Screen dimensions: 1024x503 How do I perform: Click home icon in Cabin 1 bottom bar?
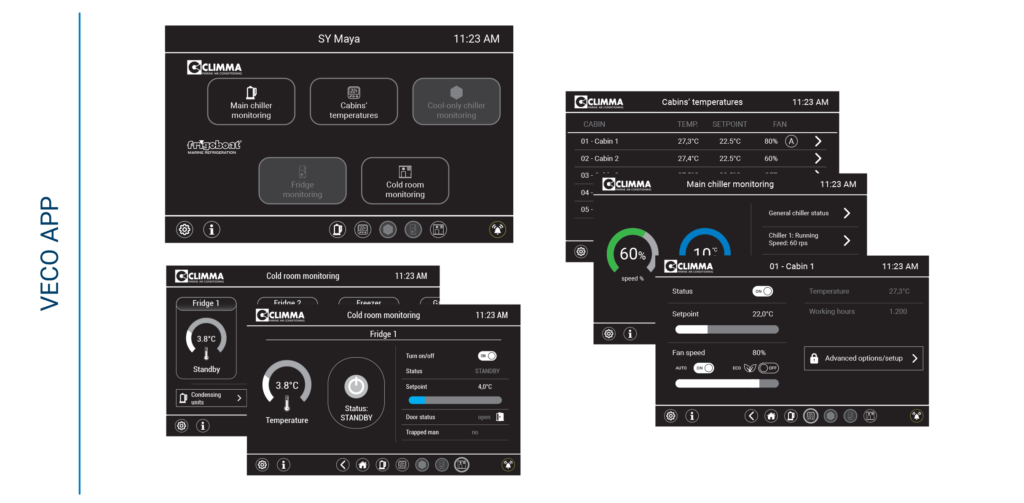coord(771,415)
